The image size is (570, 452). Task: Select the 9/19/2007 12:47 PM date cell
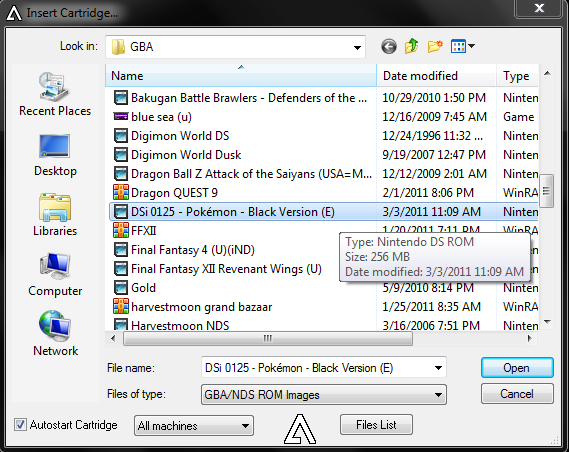point(434,155)
